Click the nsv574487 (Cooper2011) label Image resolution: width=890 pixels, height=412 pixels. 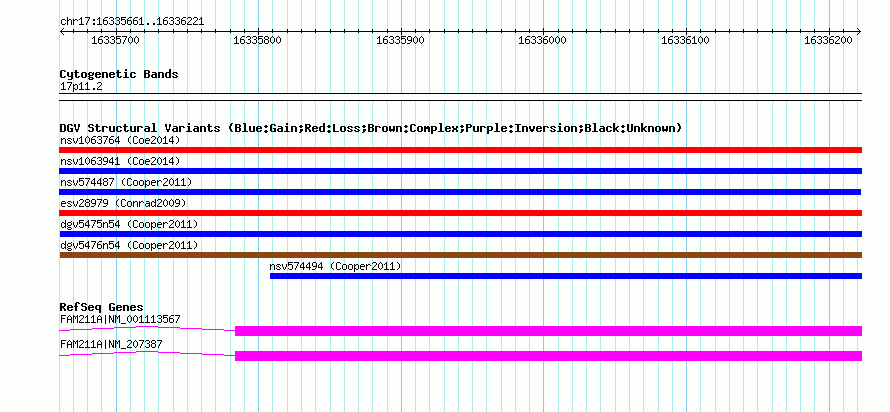[x=126, y=182]
